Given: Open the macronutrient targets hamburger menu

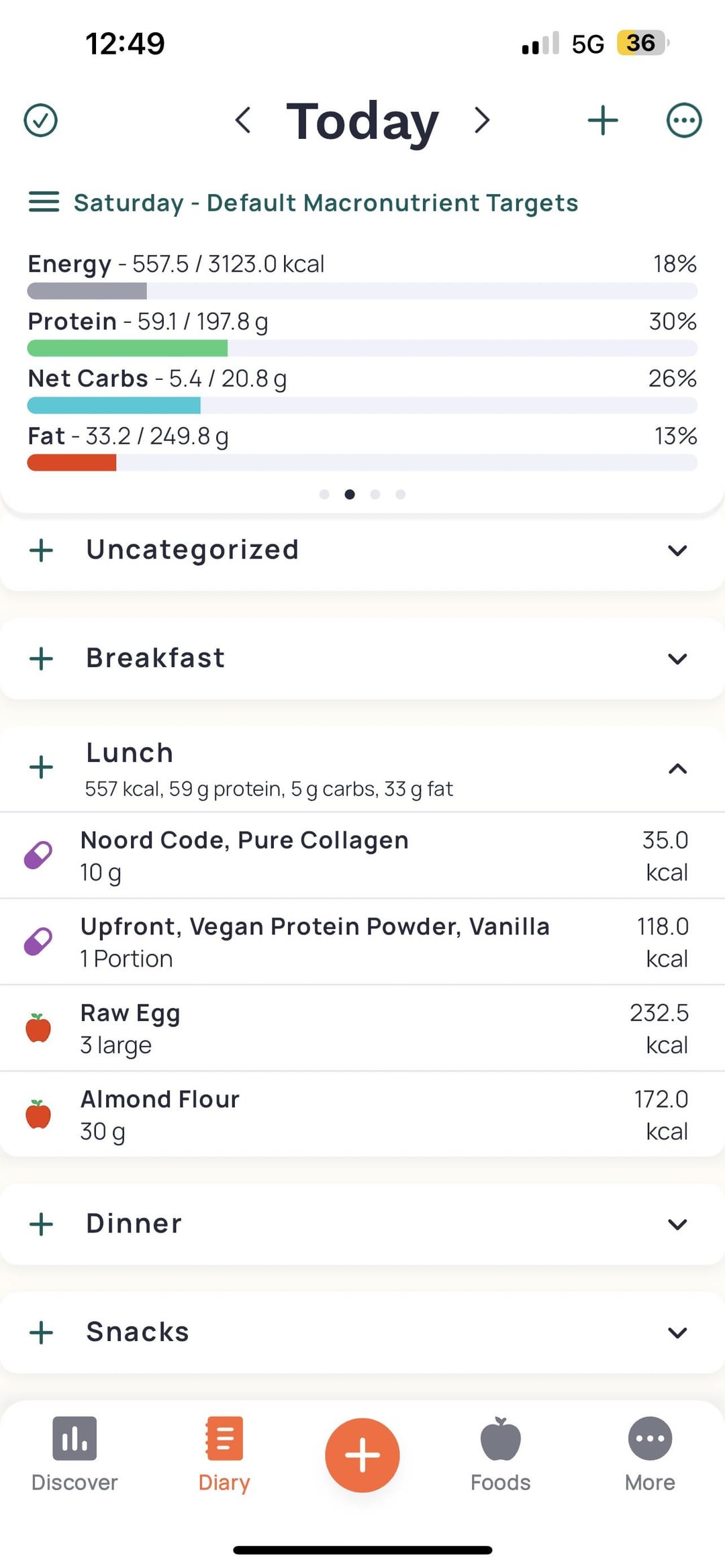Looking at the screenshot, I should [44, 202].
